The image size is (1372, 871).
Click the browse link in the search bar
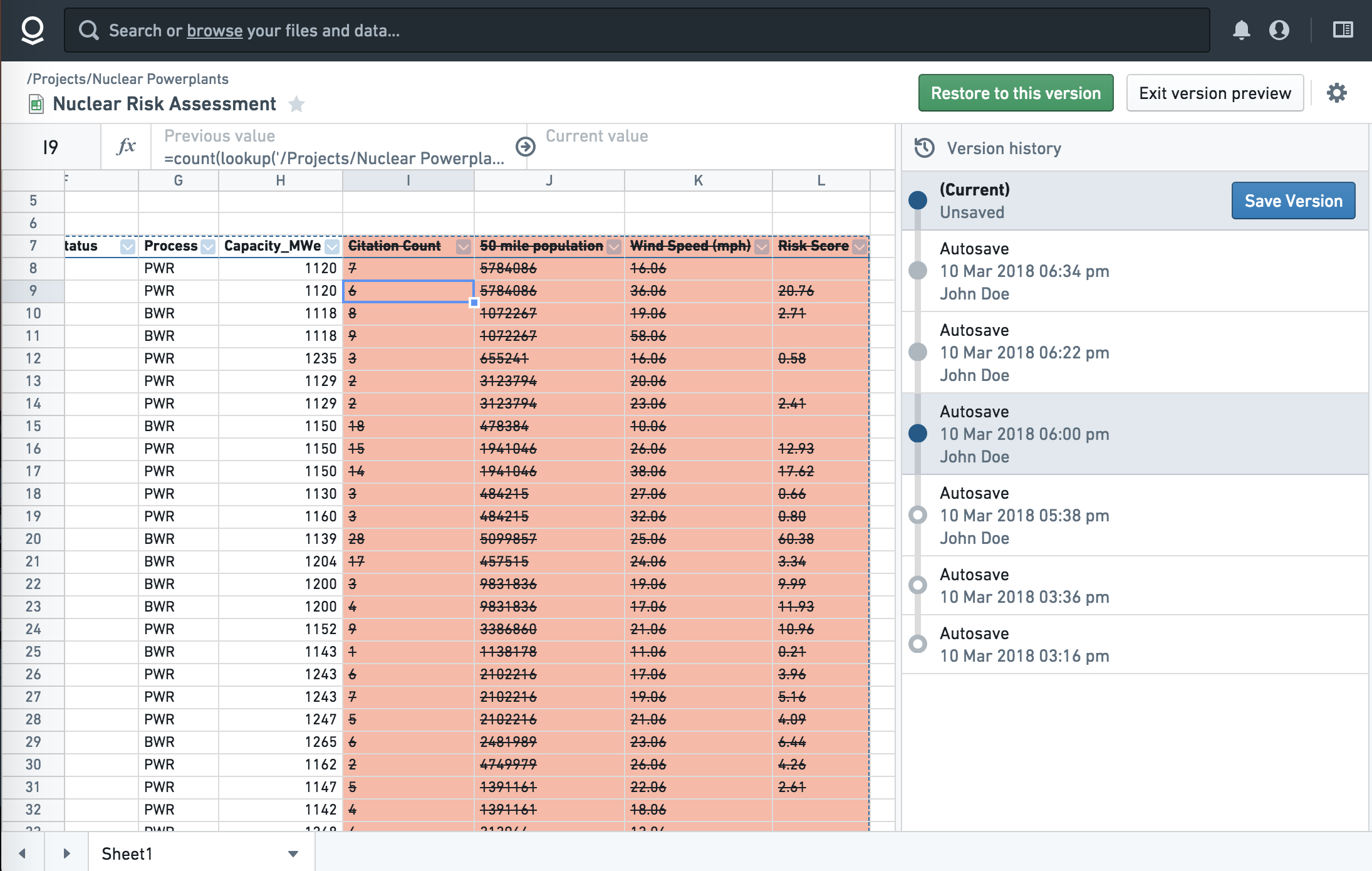(x=214, y=30)
